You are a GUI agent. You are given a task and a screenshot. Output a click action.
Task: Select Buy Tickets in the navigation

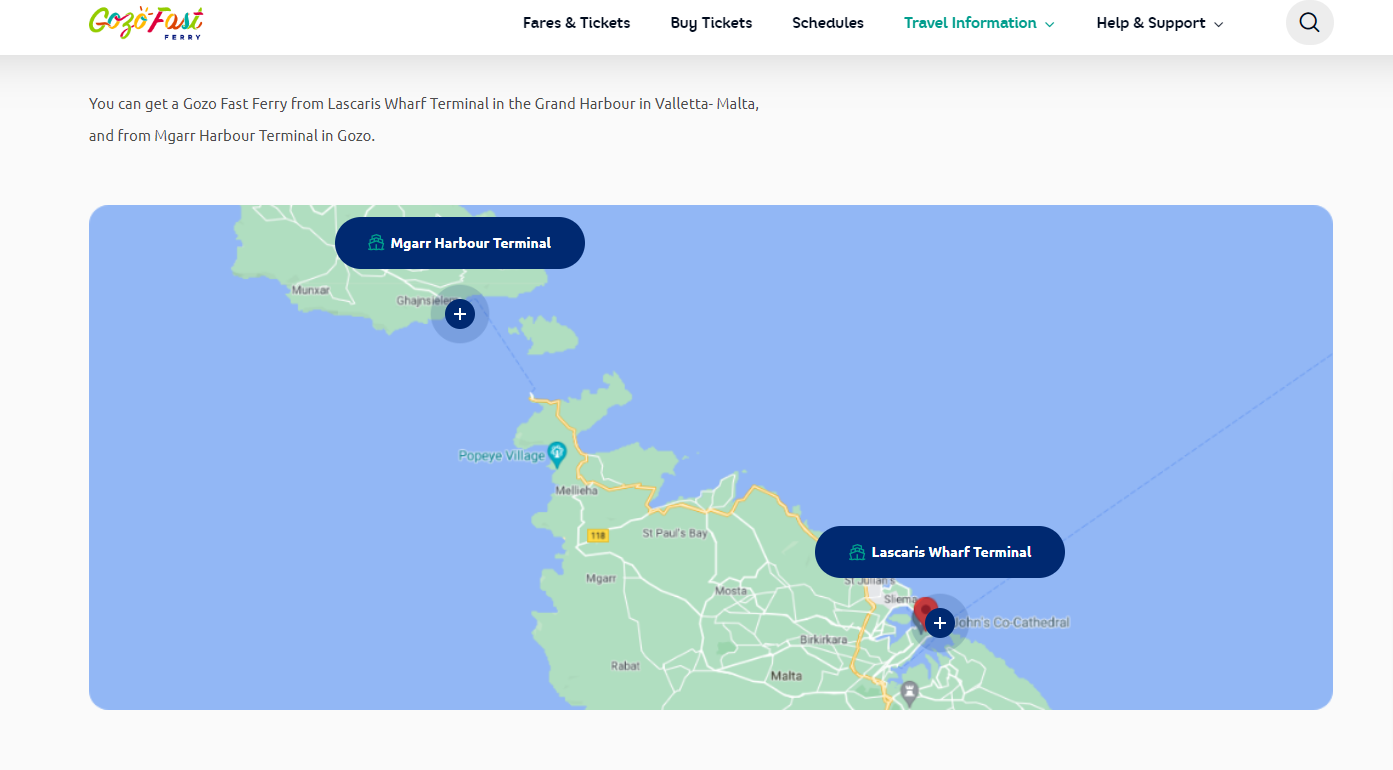[711, 23]
